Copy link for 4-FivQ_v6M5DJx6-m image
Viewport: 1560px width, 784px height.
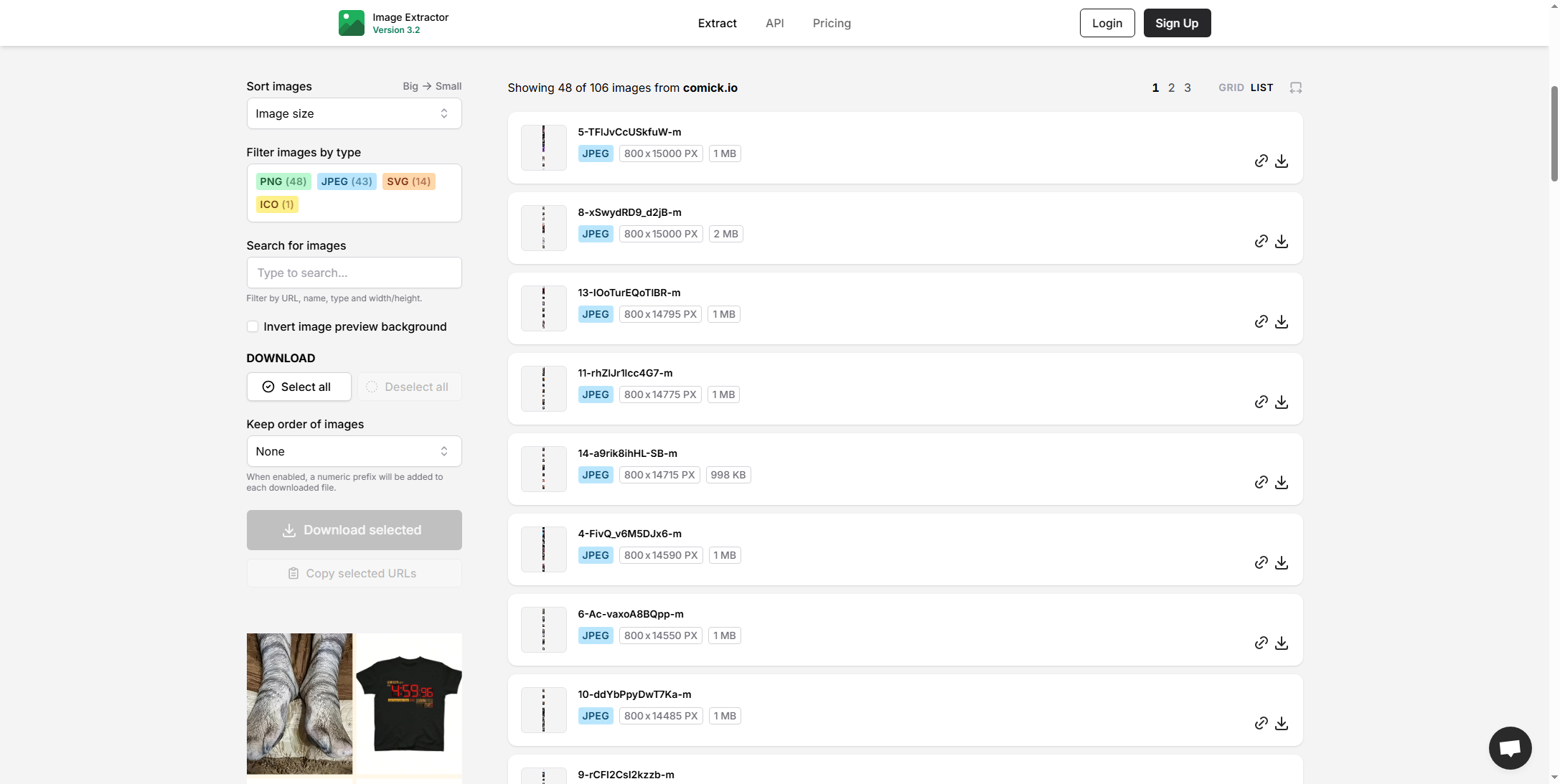[x=1261, y=562]
